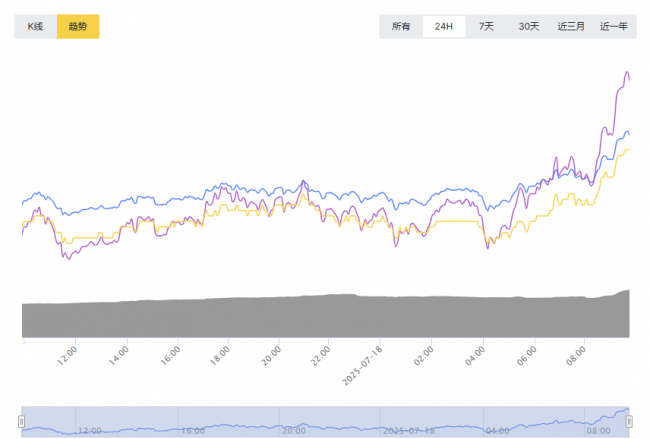Choose the 30天 time range
The height and width of the screenshot is (439, 650).
click(x=529, y=27)
